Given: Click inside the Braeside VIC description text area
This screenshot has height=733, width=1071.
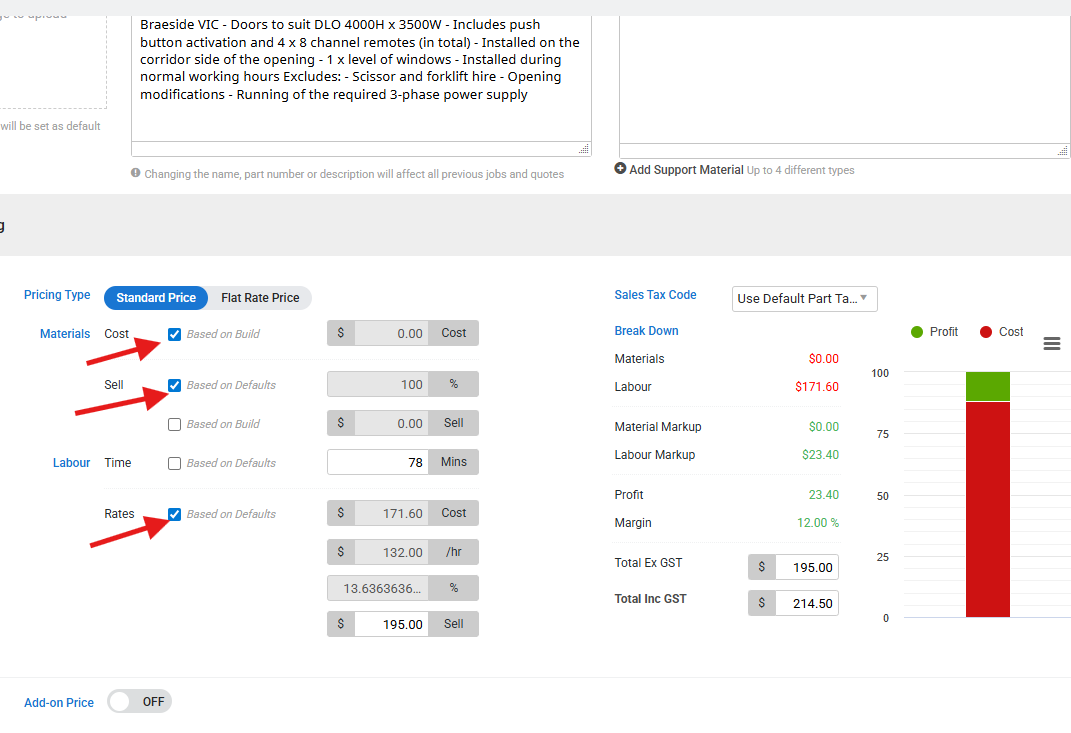Looking at the screenshot, I should [361, 79].
